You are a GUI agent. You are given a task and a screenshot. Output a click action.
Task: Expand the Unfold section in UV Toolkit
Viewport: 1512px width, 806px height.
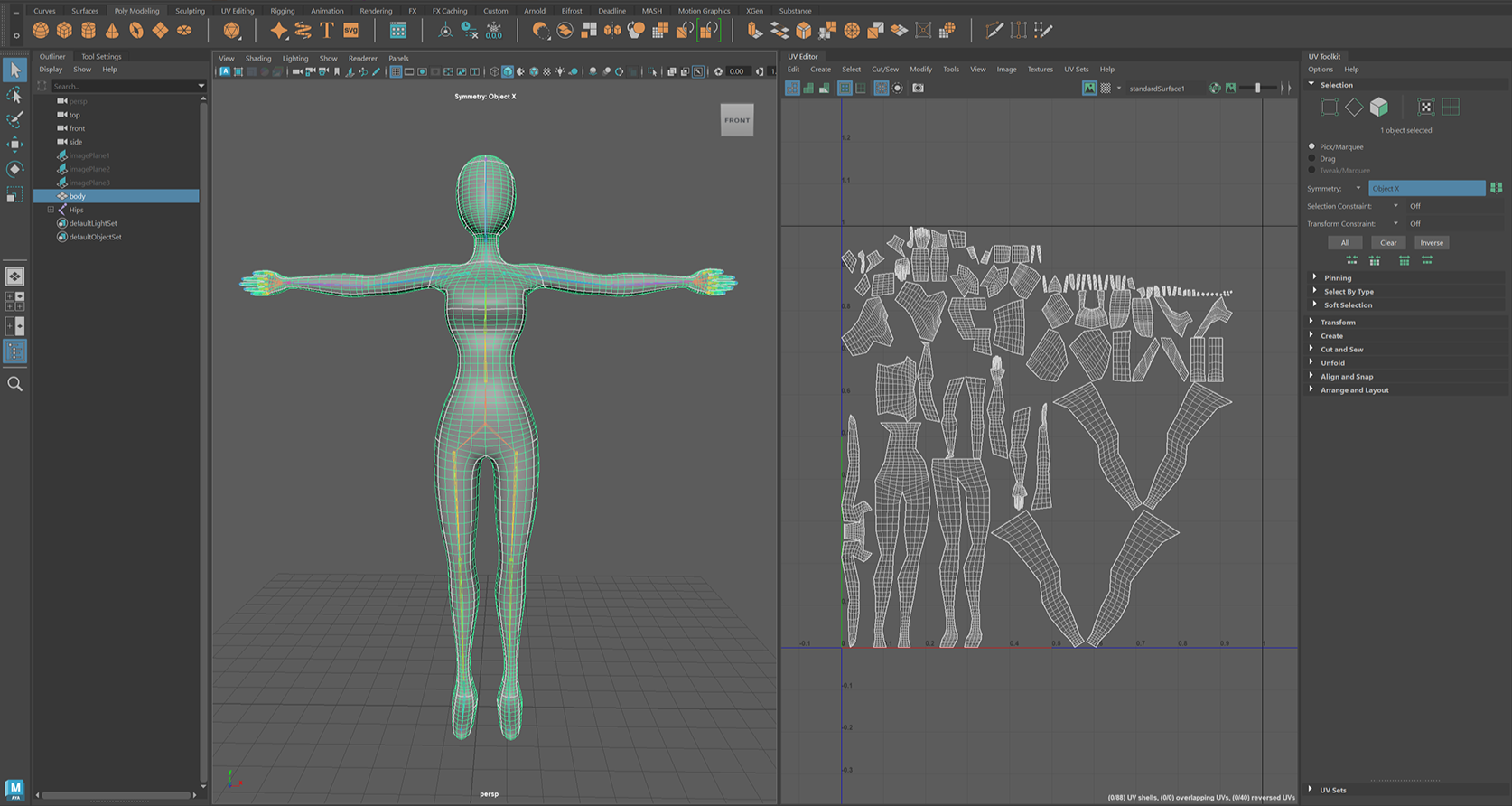pos(1332,363)
